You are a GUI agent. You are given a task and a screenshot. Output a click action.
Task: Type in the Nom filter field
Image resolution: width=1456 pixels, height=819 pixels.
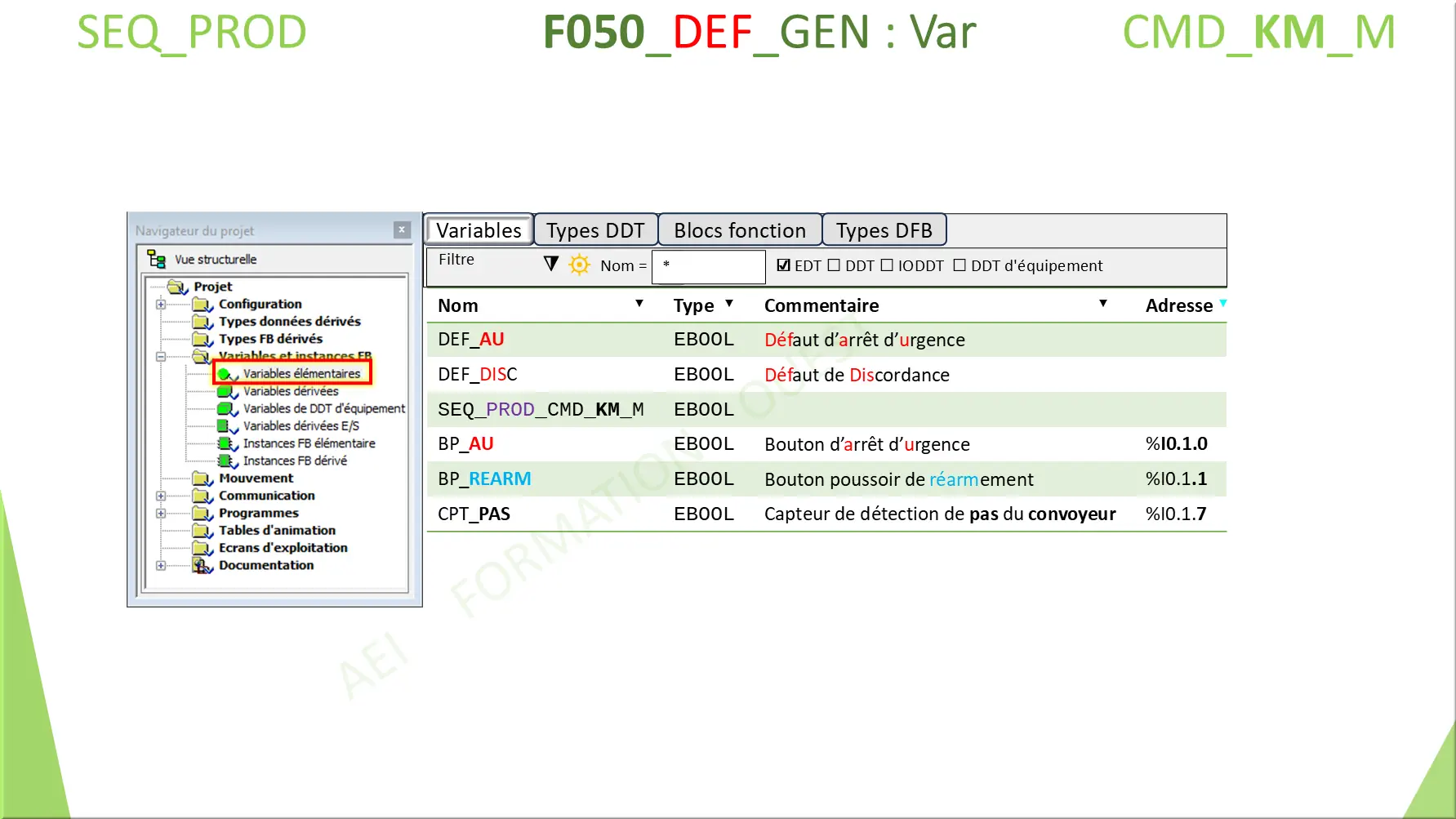pyautogui.click(x=707, y=266)
